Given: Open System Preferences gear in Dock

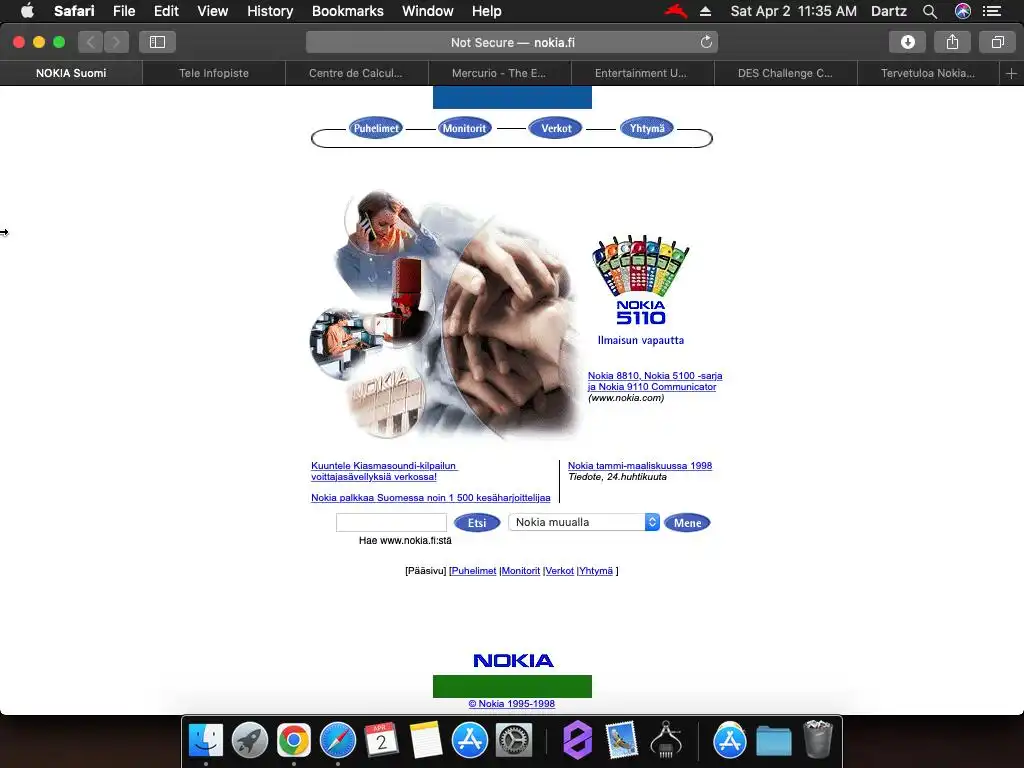Looking at the screenshot, I should click(x=514, y=740).
